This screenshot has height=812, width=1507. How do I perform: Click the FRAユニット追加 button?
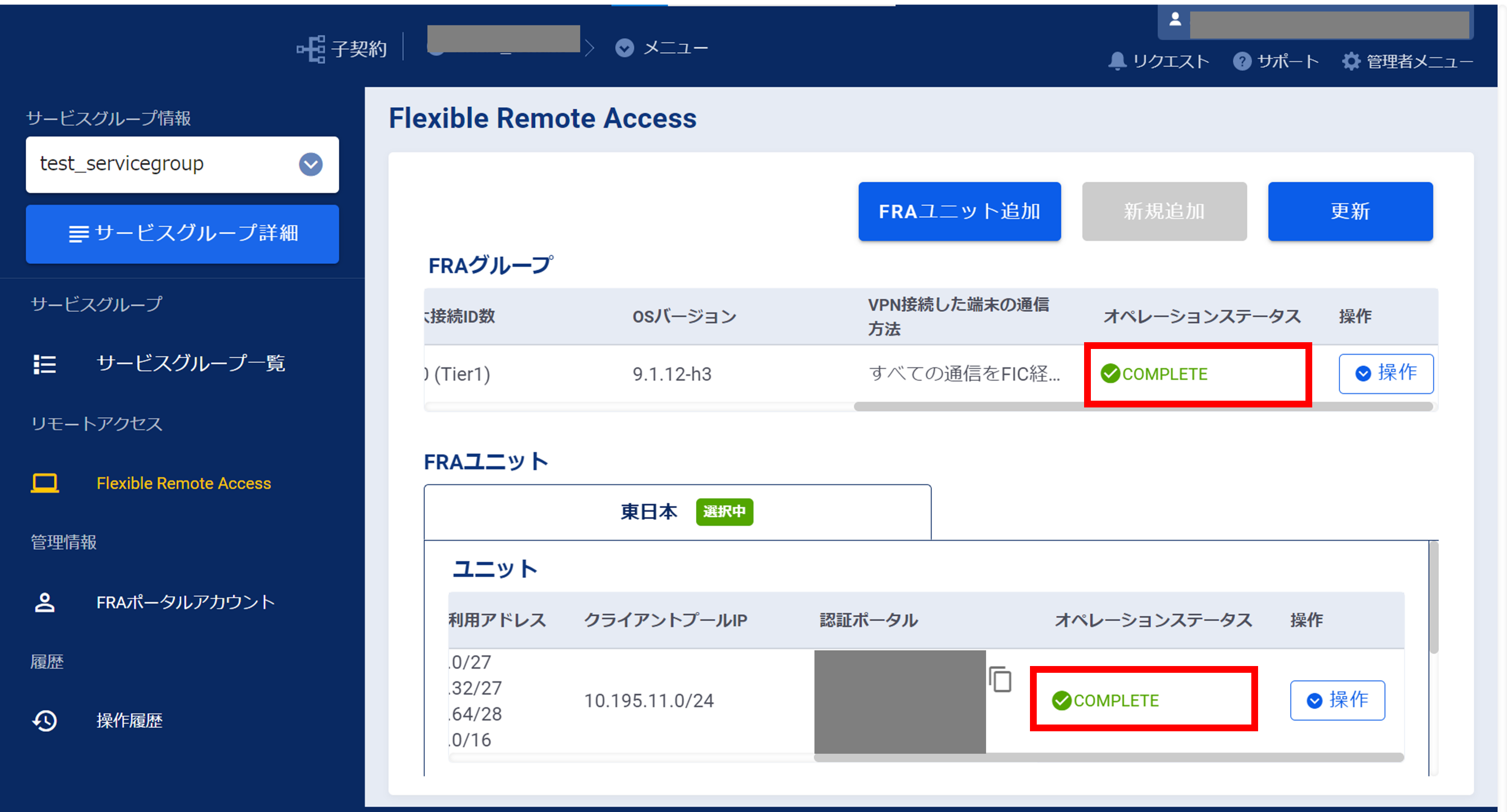(x=959, y=211)
